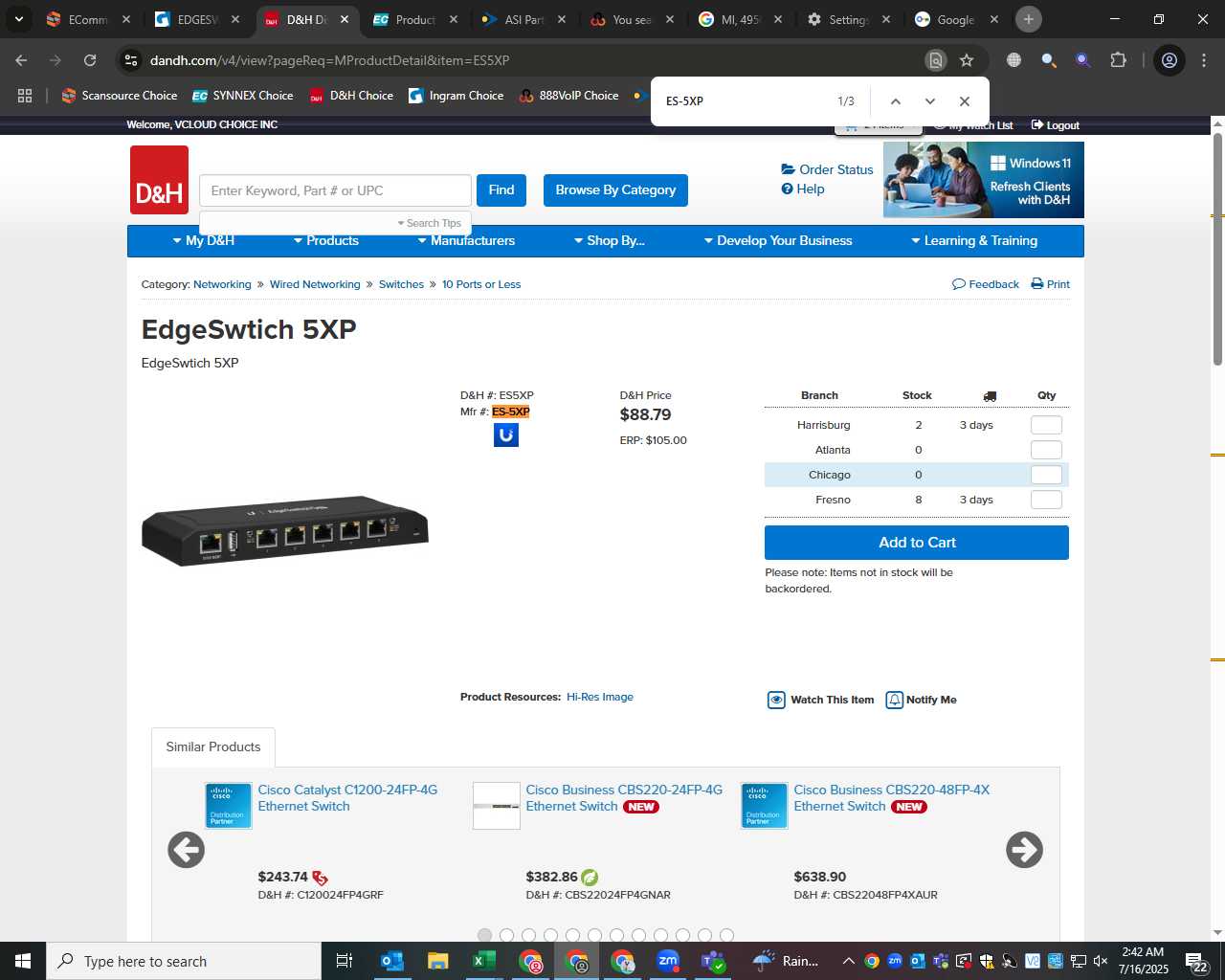Switch to the ASI Part browser tab

pos(525,19)
